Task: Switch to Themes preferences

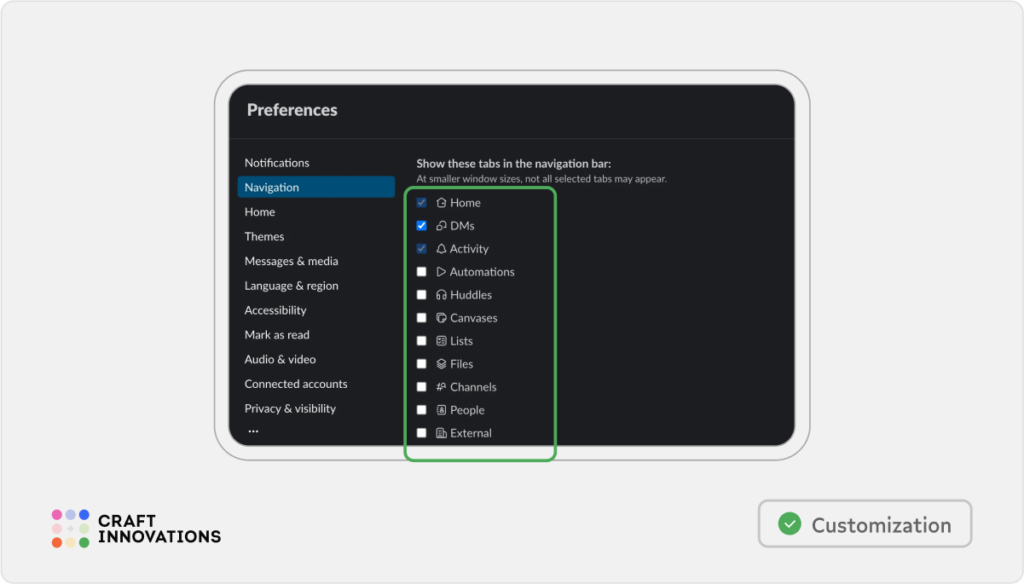Action: [x=264, y=236]
